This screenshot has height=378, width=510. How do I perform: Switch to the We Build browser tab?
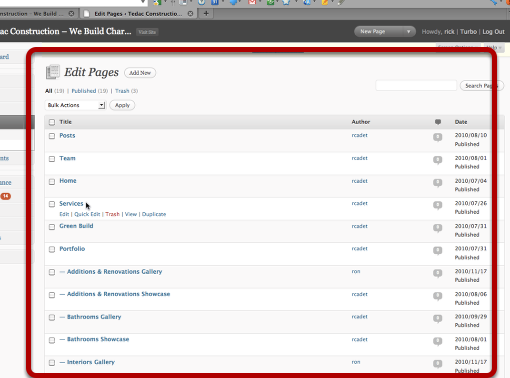(36, 14)
